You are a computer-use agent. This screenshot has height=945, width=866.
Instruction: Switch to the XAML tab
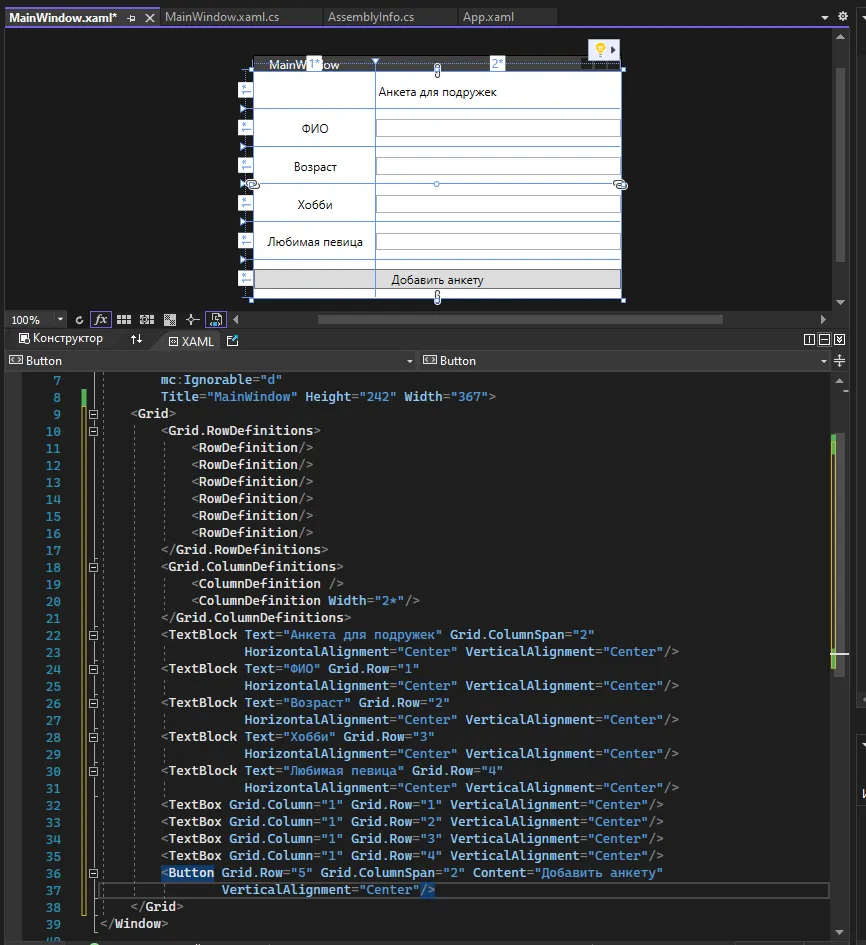[191, 341]
